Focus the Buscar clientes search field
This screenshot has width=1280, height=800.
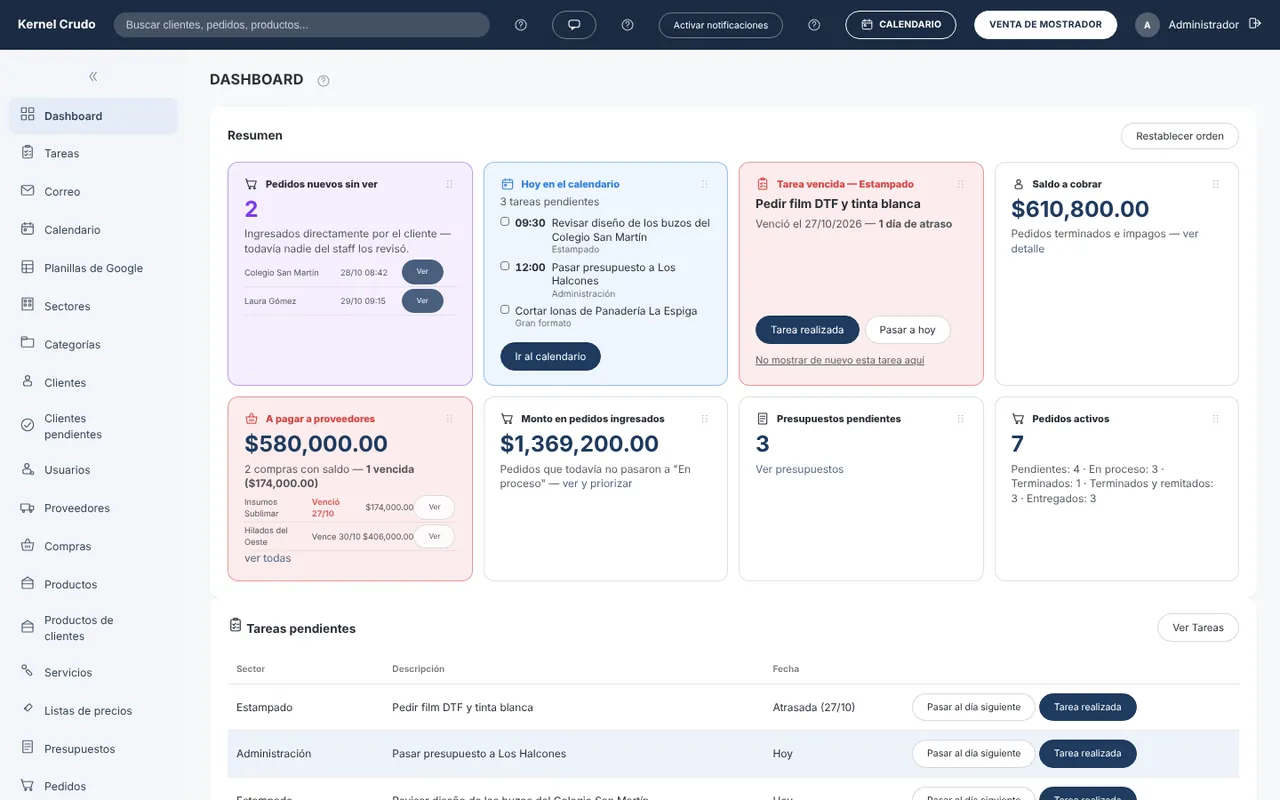pyautogui.click(x=301, y=25)
